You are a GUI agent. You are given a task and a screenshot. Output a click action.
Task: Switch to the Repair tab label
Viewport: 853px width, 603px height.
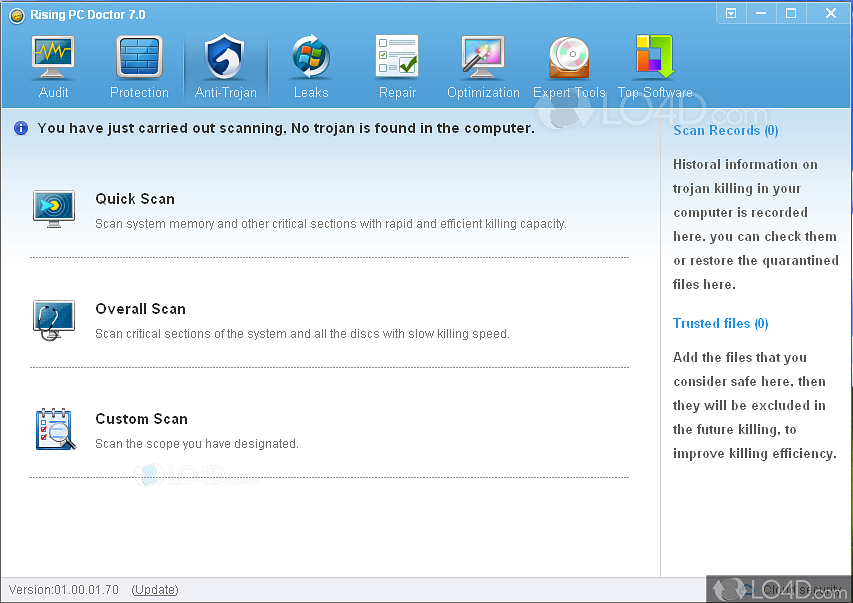(397, 93)
